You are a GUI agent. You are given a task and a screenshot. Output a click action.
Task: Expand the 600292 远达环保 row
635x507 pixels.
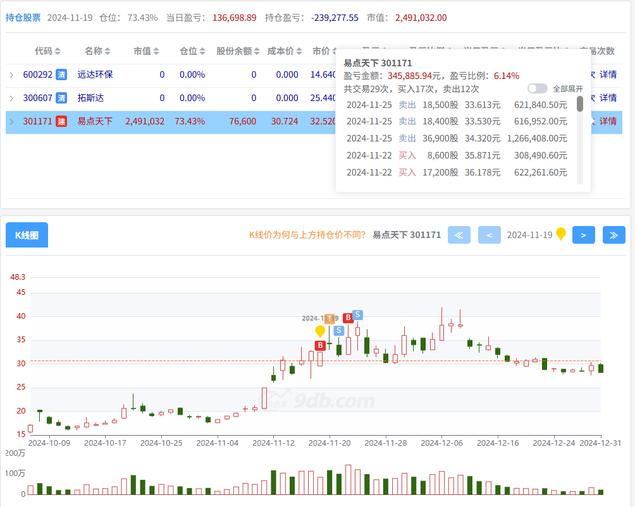(12, 74)
